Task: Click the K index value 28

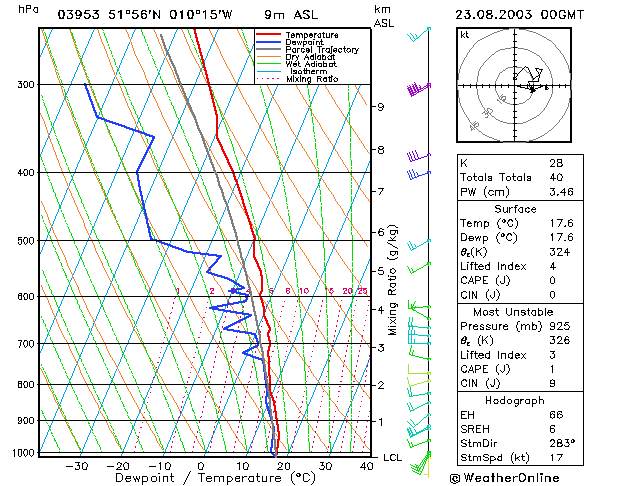Action: (556, 163)
